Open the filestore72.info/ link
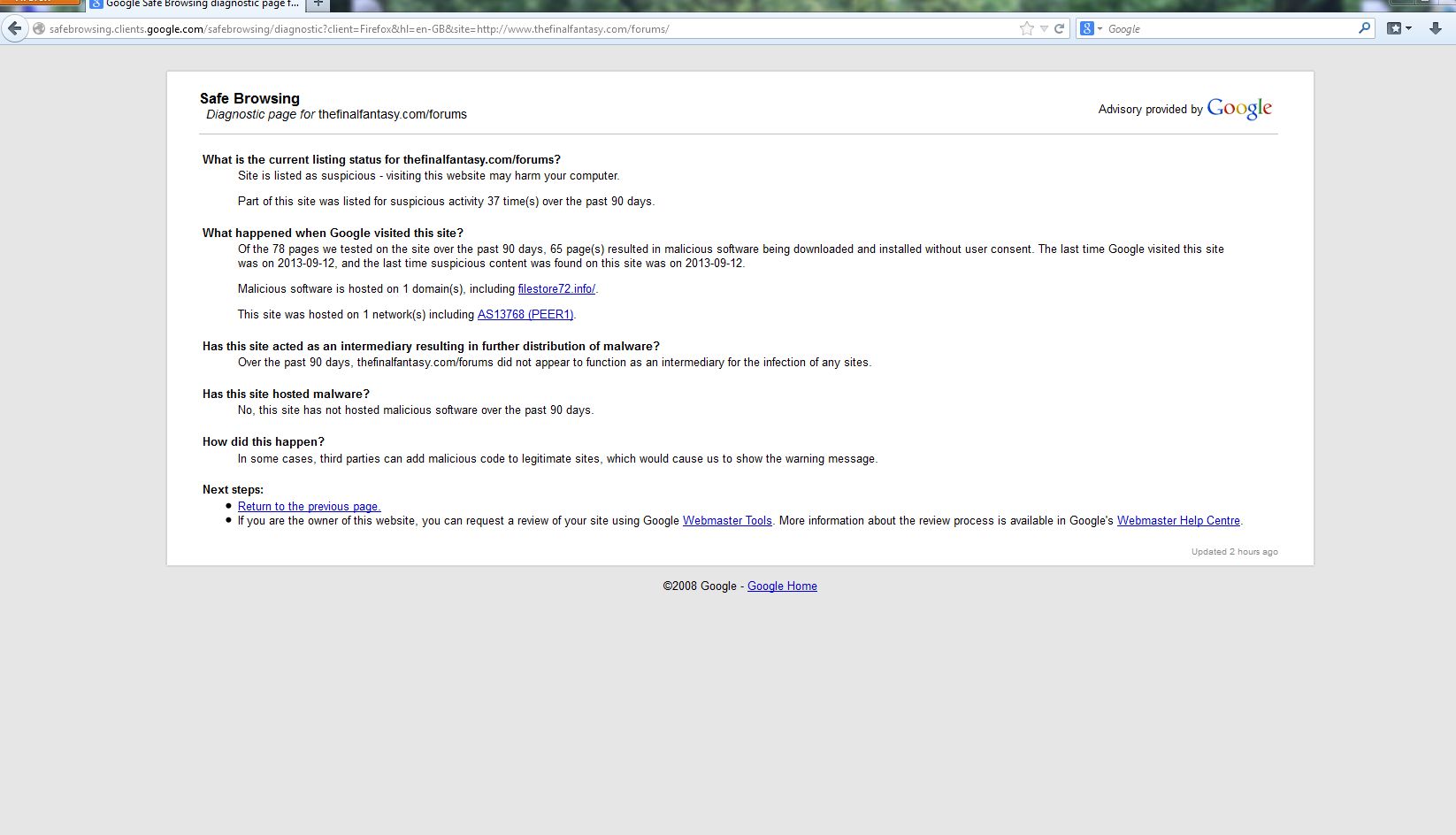The height and width of the screenshot is (835, 1456). tap(556, 289)
